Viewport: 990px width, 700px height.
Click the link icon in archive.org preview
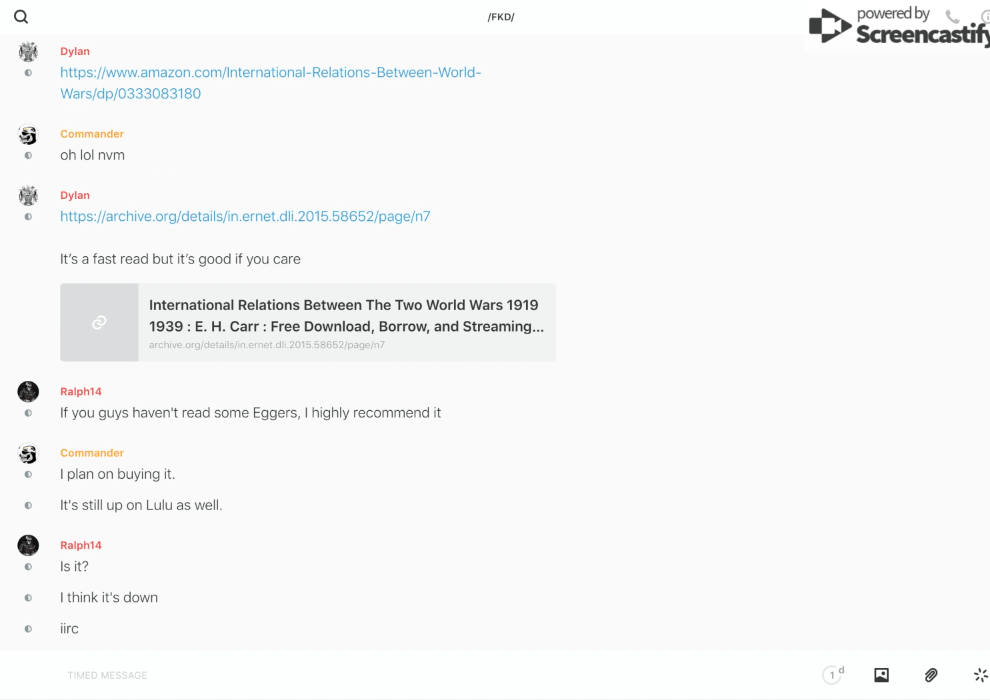[x=99, y=322]
